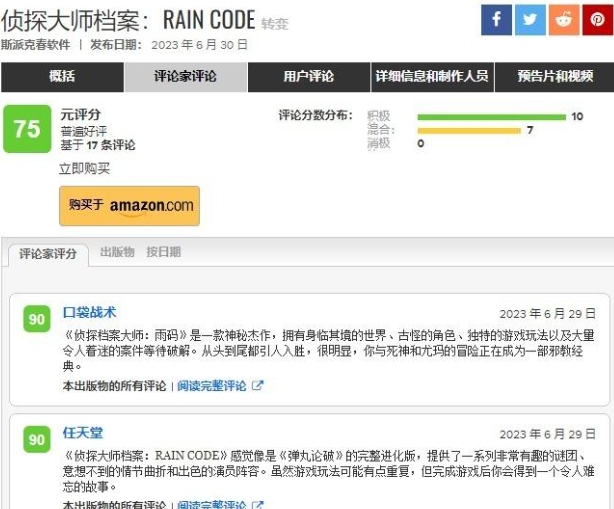The height and width of the screenshot is (509, 614).
Task: Share the page on Reddit
Action: (x=564, y=20)
